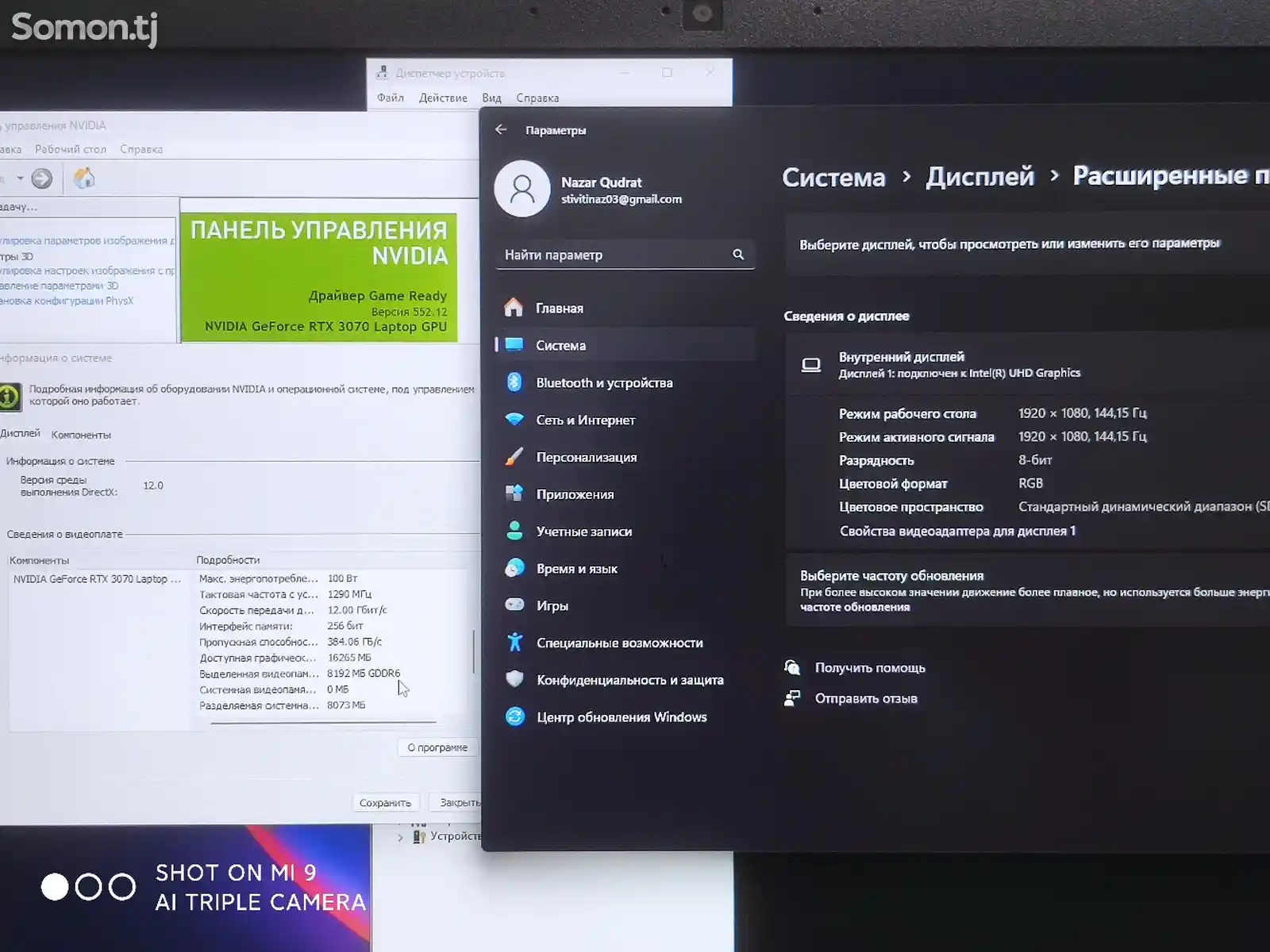Open Справка menu in Device Manager
Image resolution: width=1270 pixels, height=952 pixels.
coord(537,98)
